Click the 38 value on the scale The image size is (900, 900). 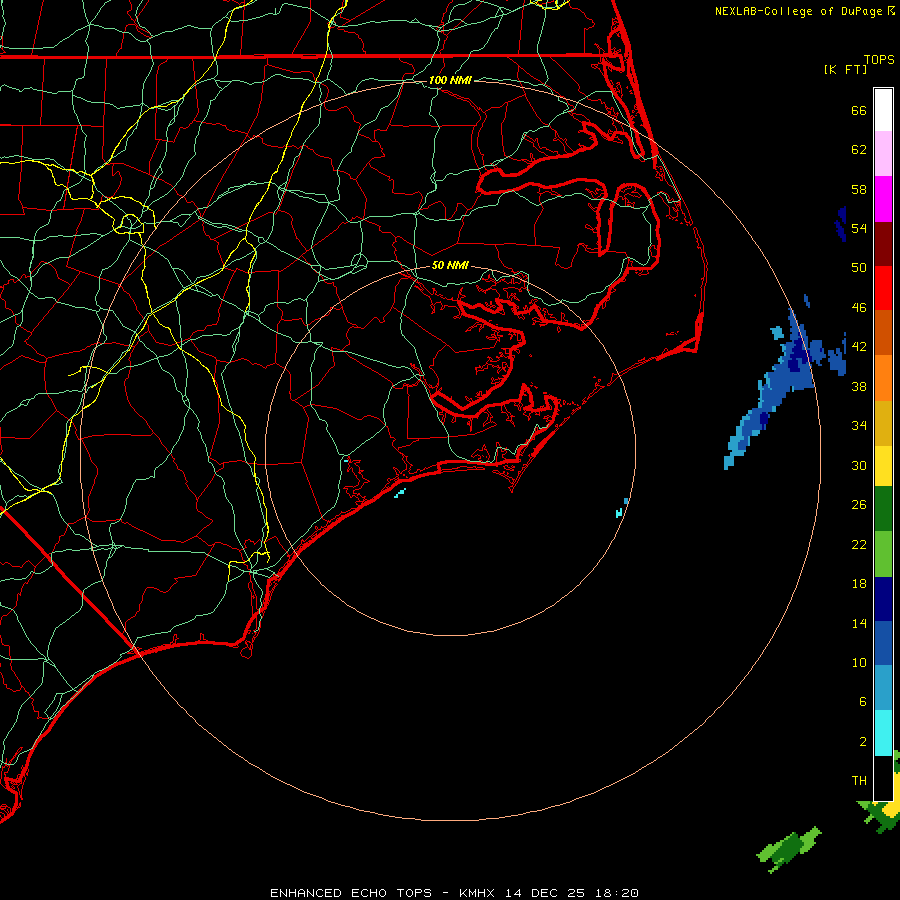(x=859, y=386)
